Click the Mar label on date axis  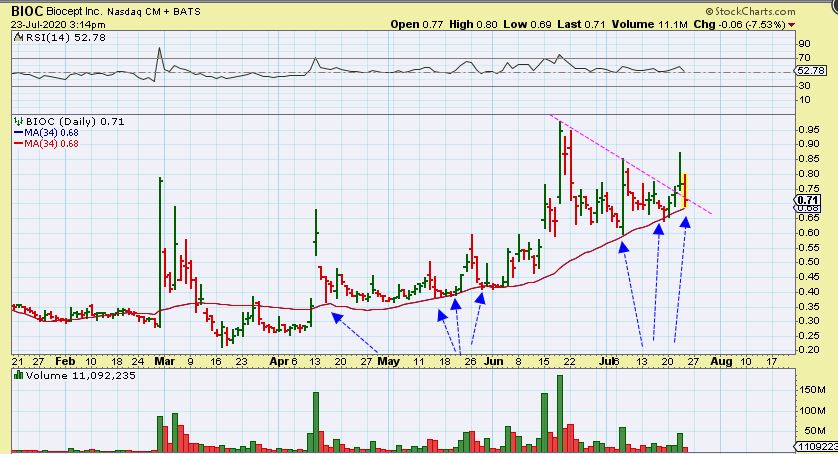[x=165, y=361]
